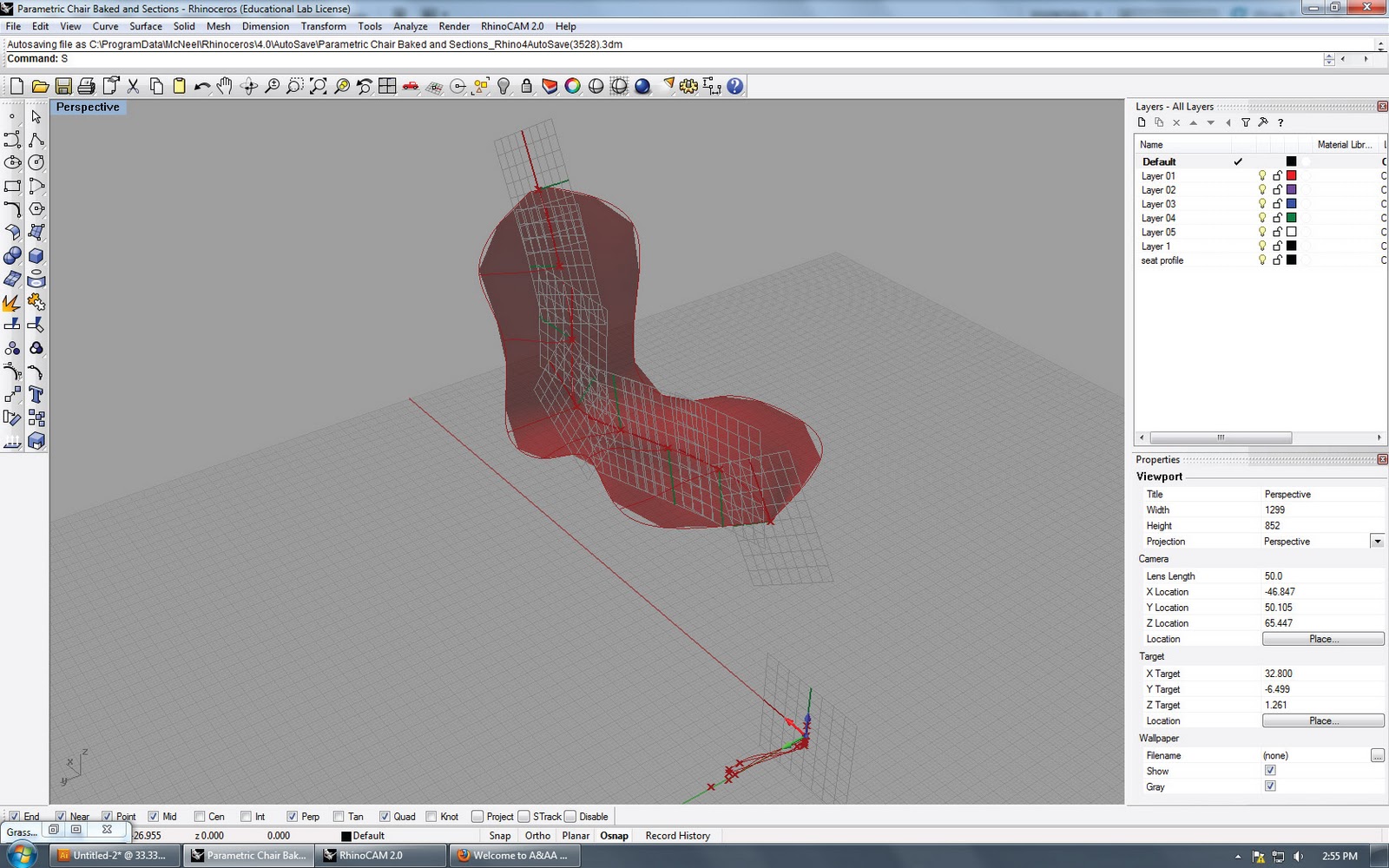Click Record History in the status bar
The width and height of the screenshot is (1389, 868).
click(676, 835)
